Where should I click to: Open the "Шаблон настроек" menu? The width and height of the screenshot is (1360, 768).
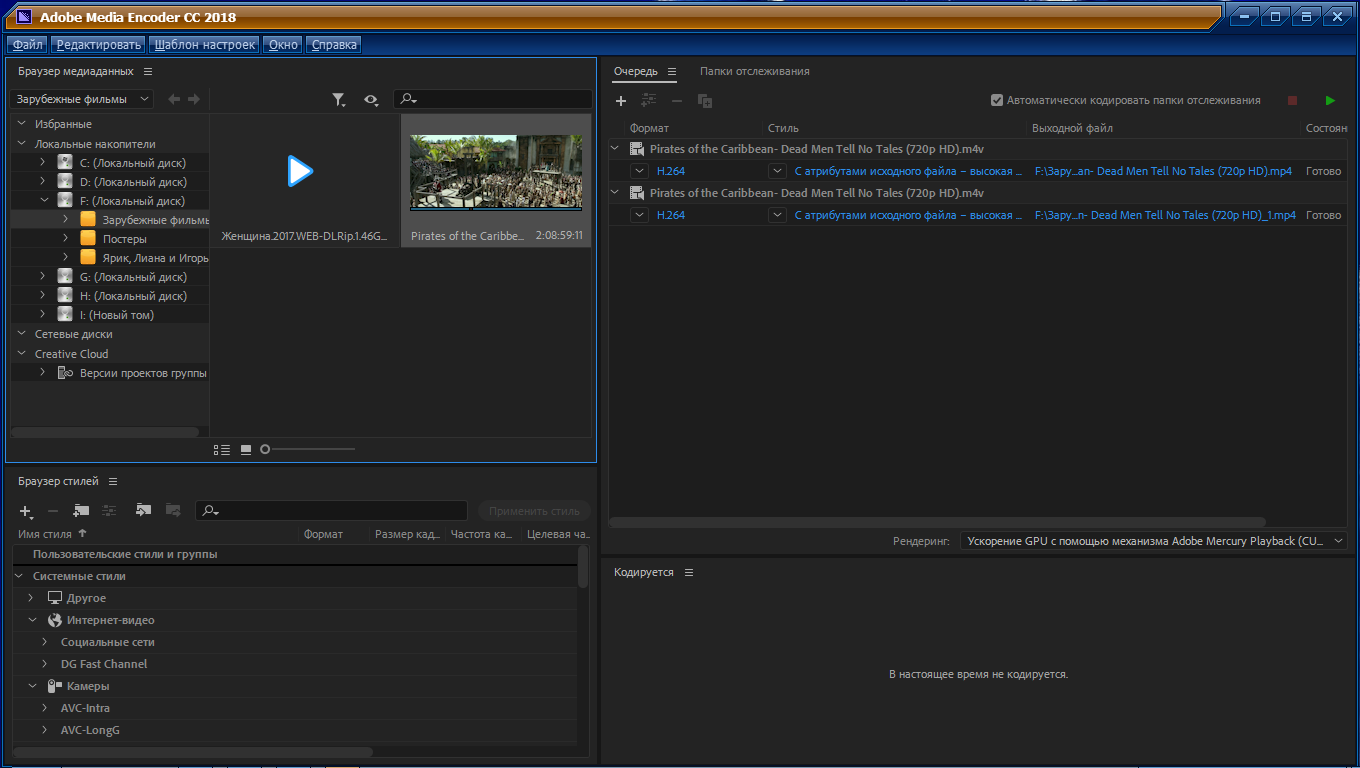click(x=205, y=45)
